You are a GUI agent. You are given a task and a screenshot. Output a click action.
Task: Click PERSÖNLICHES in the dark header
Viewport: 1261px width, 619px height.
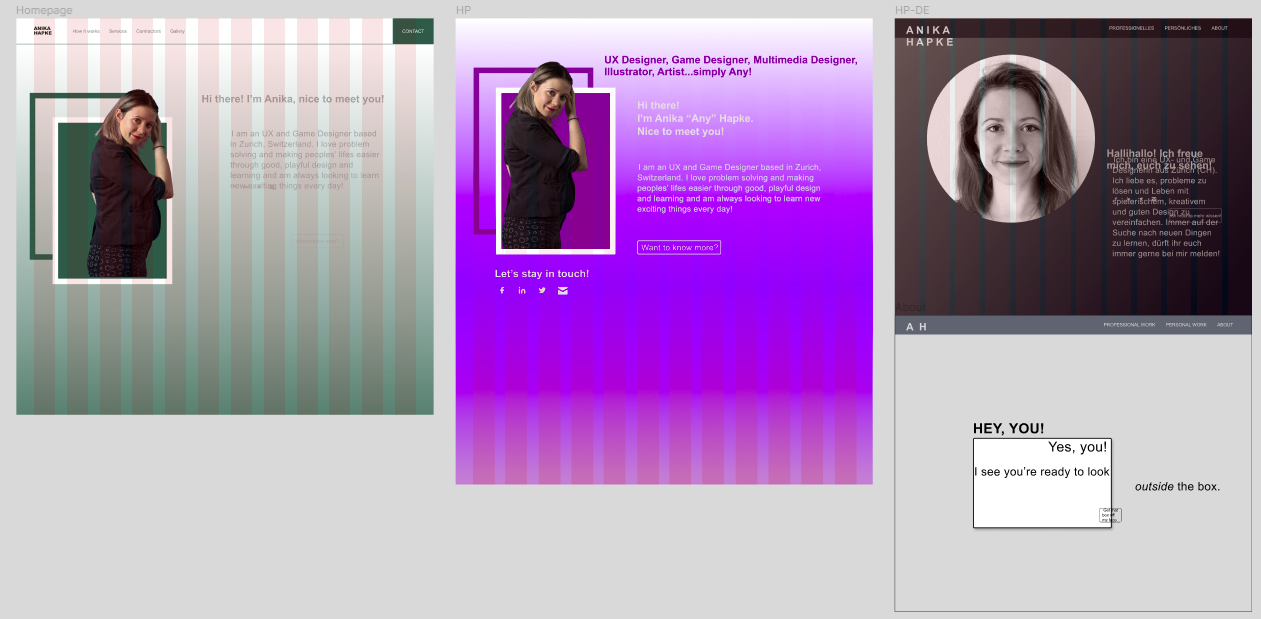(1183, 28)
